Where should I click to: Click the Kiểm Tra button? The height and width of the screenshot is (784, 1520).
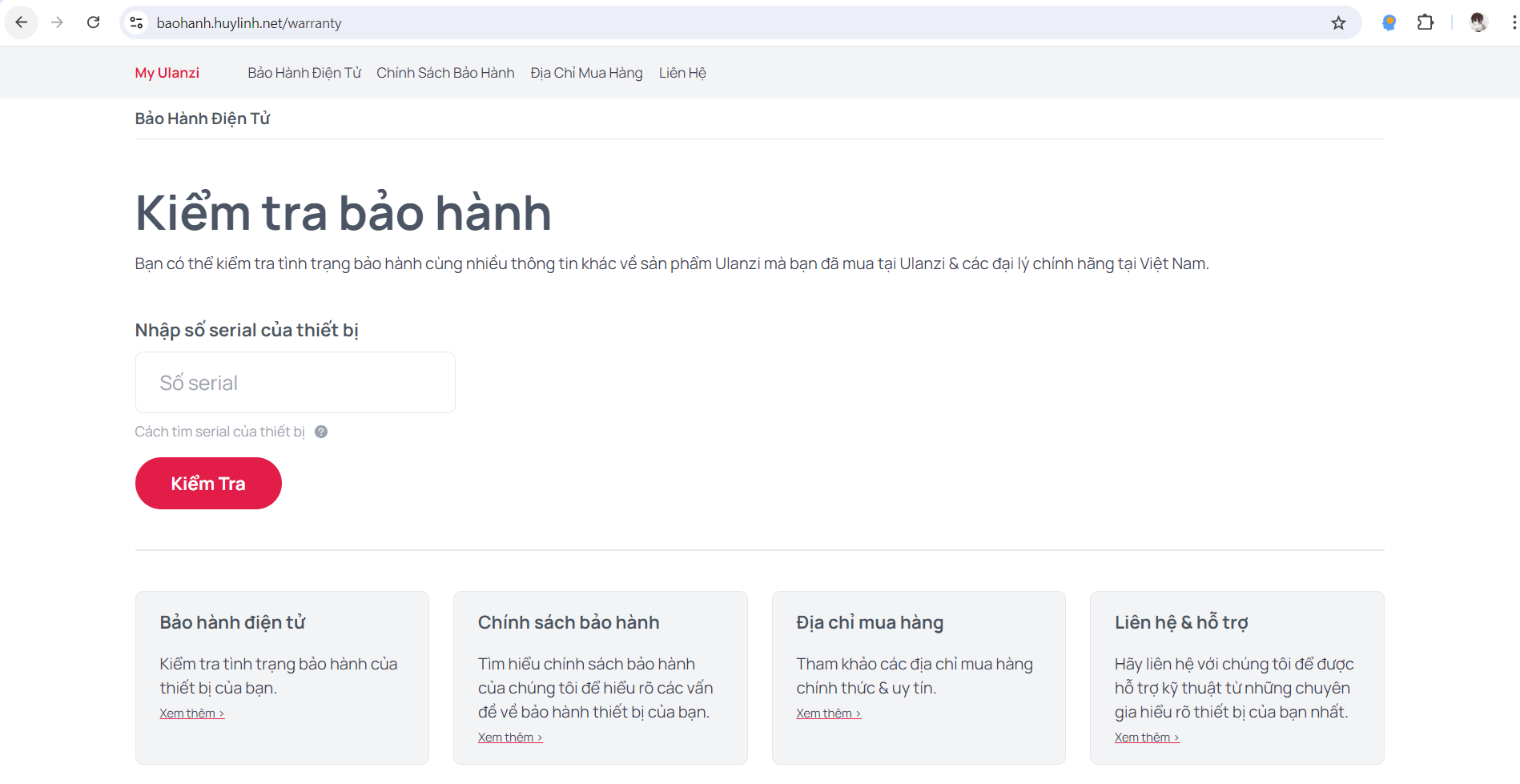(208, 484)
